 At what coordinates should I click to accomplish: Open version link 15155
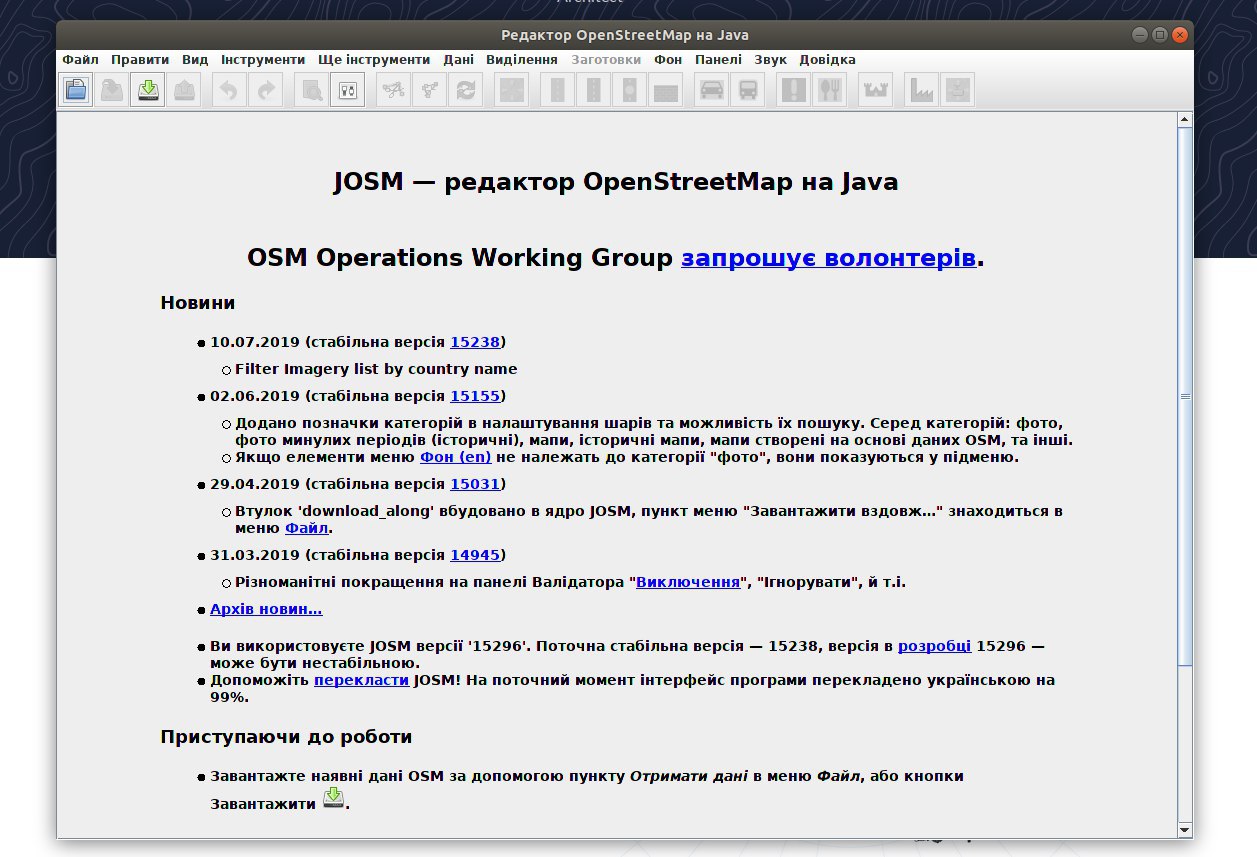[475, 395]
